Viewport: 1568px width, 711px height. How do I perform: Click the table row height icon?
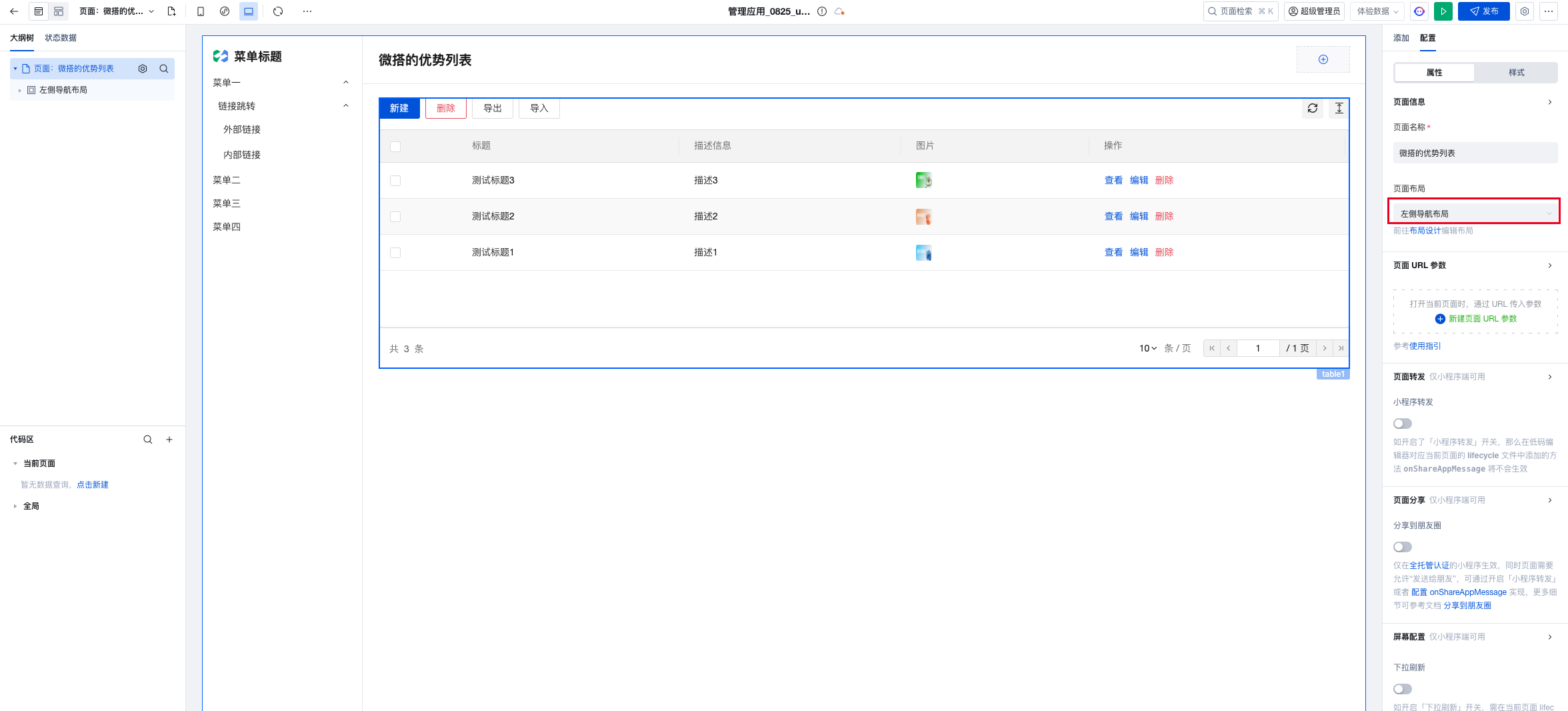click(x=1339, y=108)
